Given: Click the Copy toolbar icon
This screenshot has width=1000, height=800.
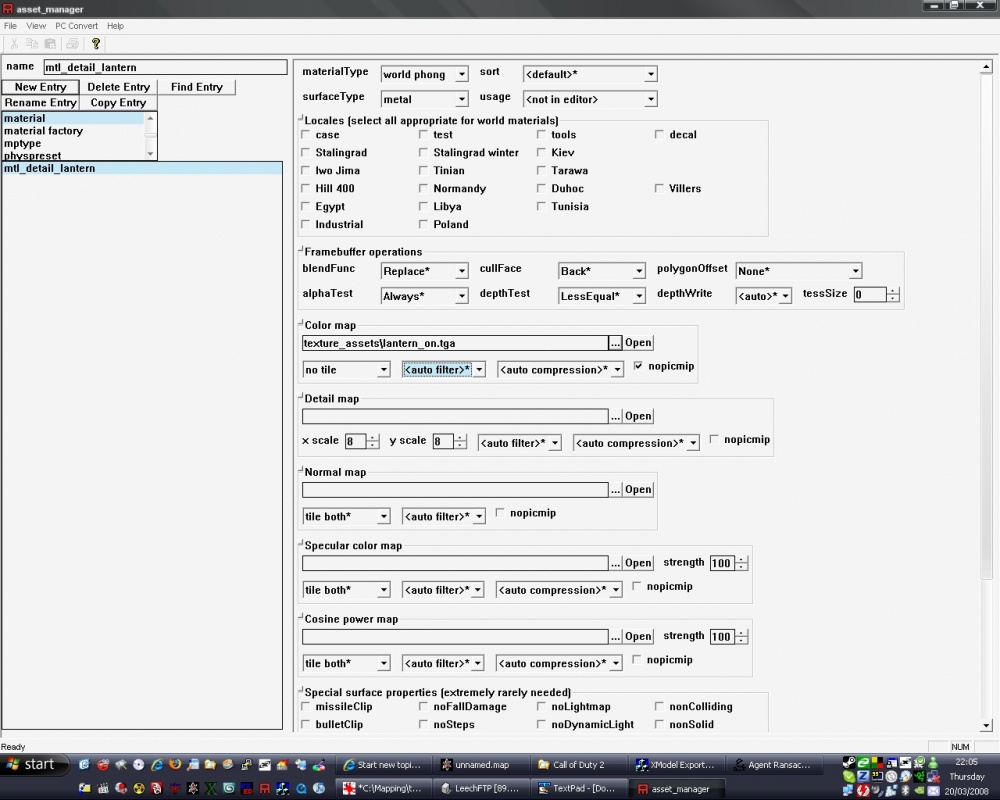Looking at the screenshot, I should click(x=30, y=43).
